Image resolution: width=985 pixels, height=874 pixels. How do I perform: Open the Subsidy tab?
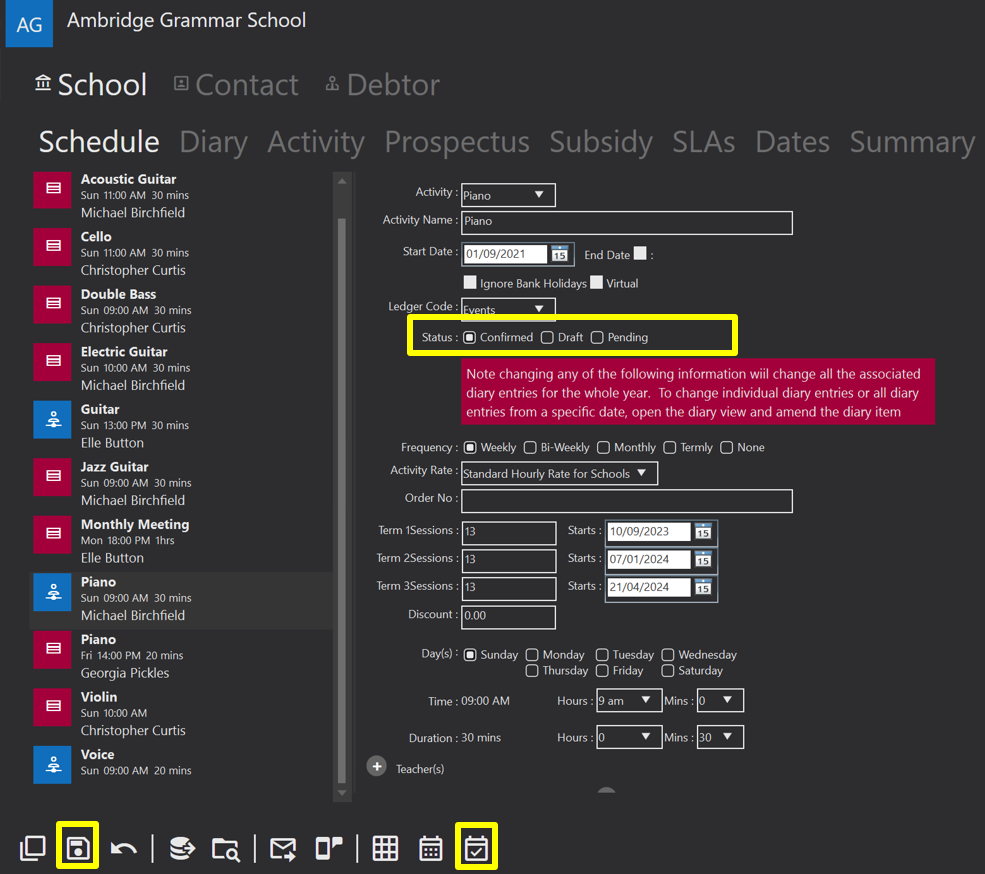601,142
